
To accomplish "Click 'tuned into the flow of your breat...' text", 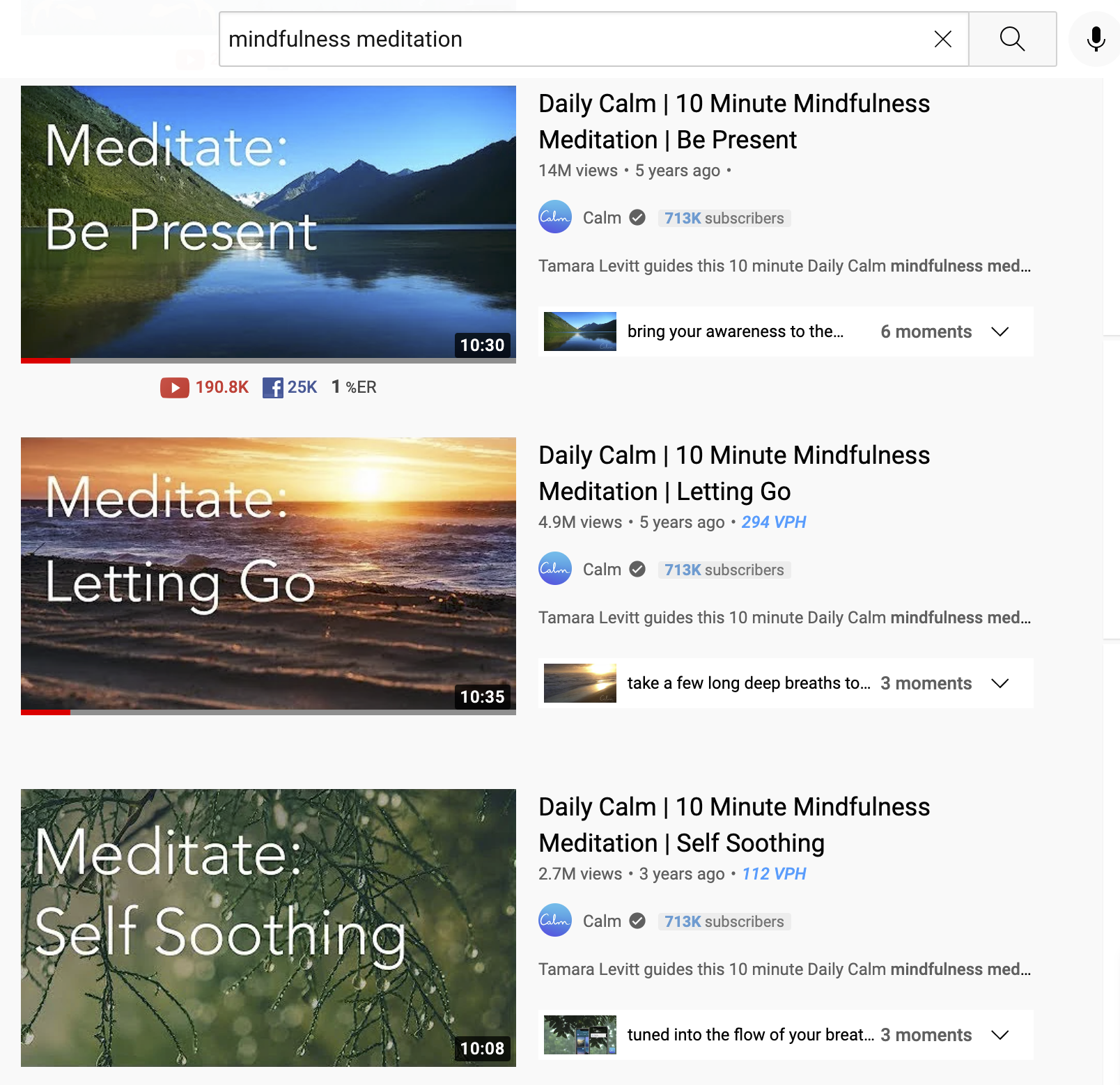I will (x=751, y=1035).
